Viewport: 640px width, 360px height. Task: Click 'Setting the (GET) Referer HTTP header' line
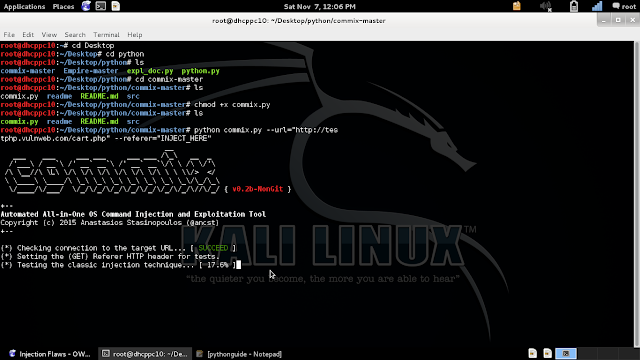pyautogui.click(x=110, y=257)
